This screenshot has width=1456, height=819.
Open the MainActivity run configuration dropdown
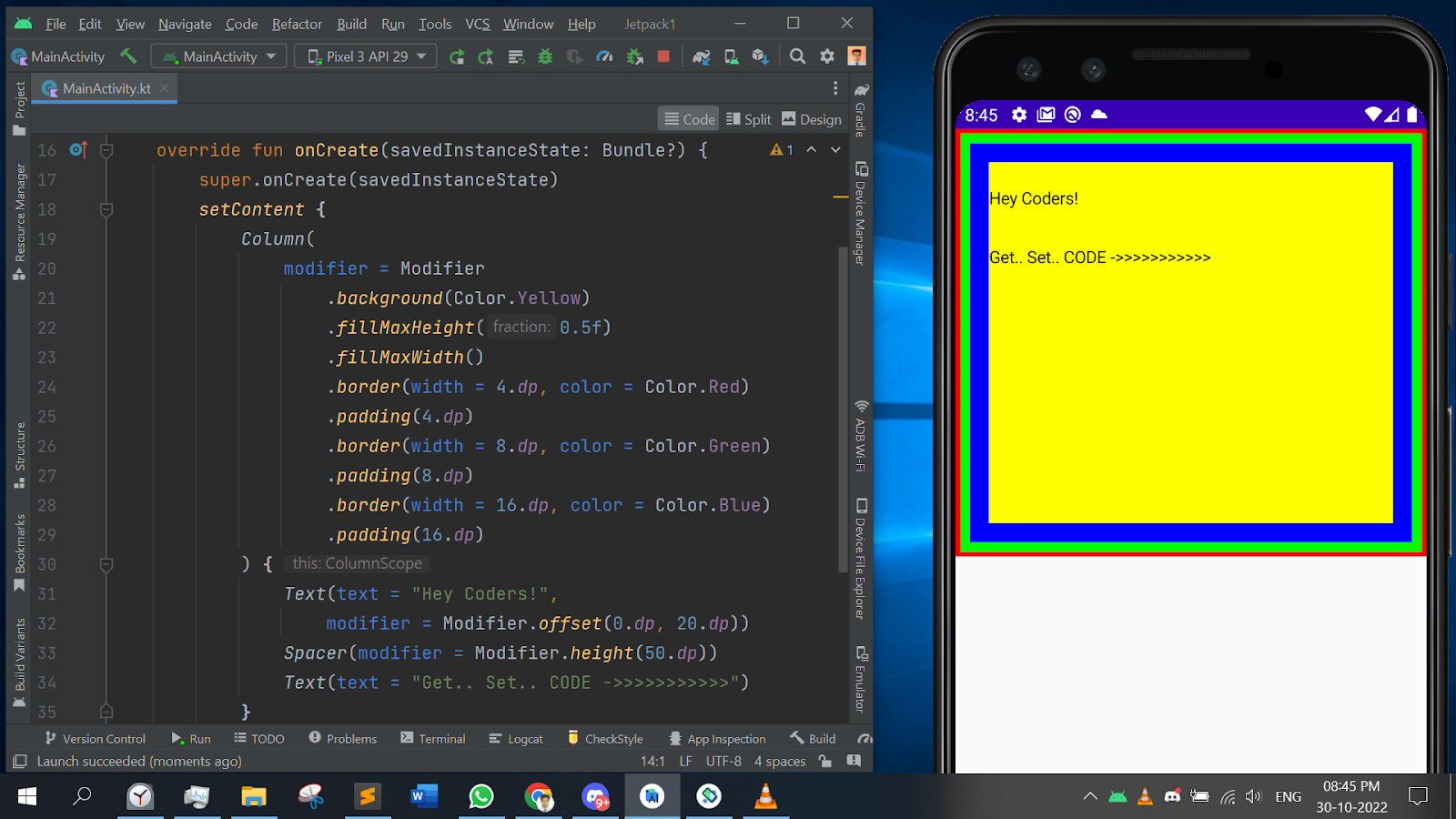[x=218, y=56]
